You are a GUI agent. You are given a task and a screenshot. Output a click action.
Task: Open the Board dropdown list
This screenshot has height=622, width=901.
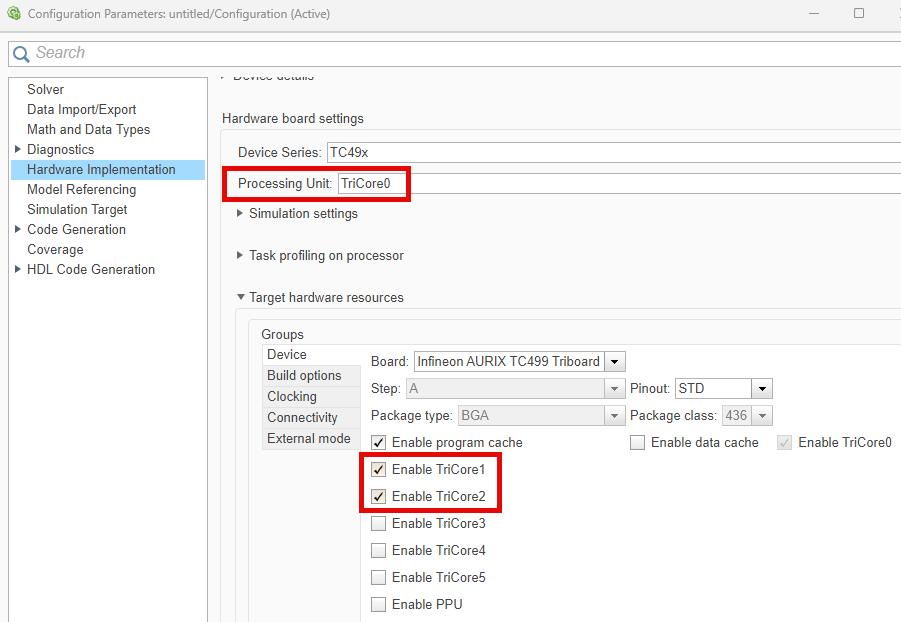(615, 361)
